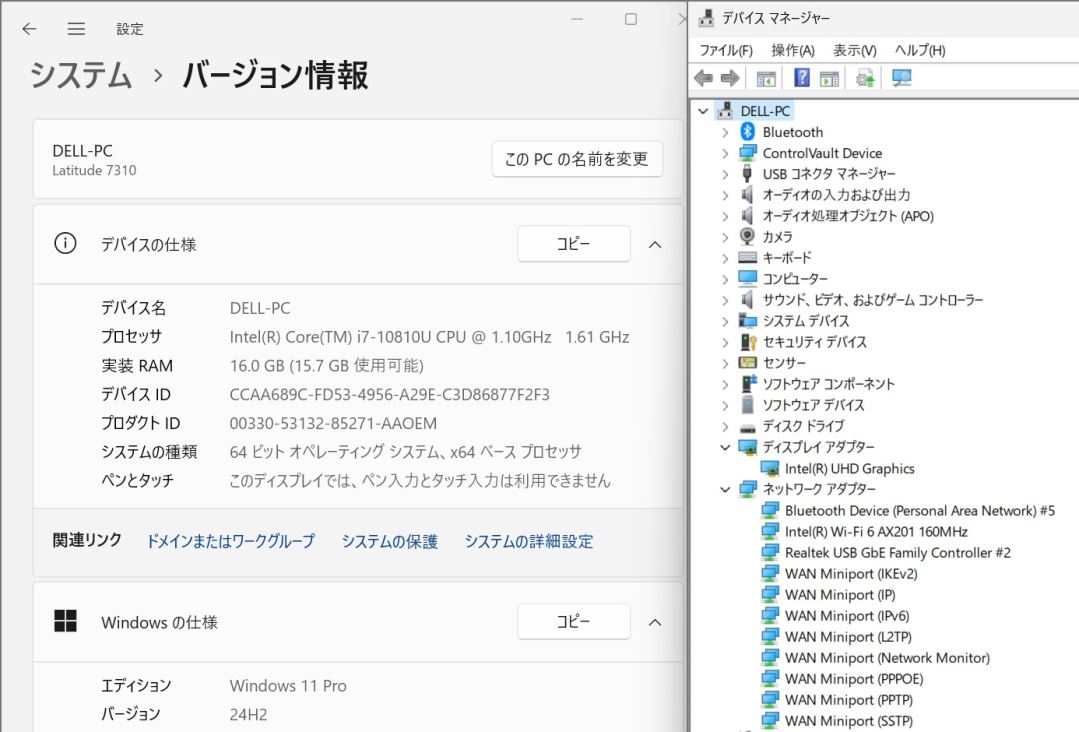The width and height of the screenshot is (1079, 732).
Task: Click the show/hide console tree toolbar icon
Action: pos(766,78)
